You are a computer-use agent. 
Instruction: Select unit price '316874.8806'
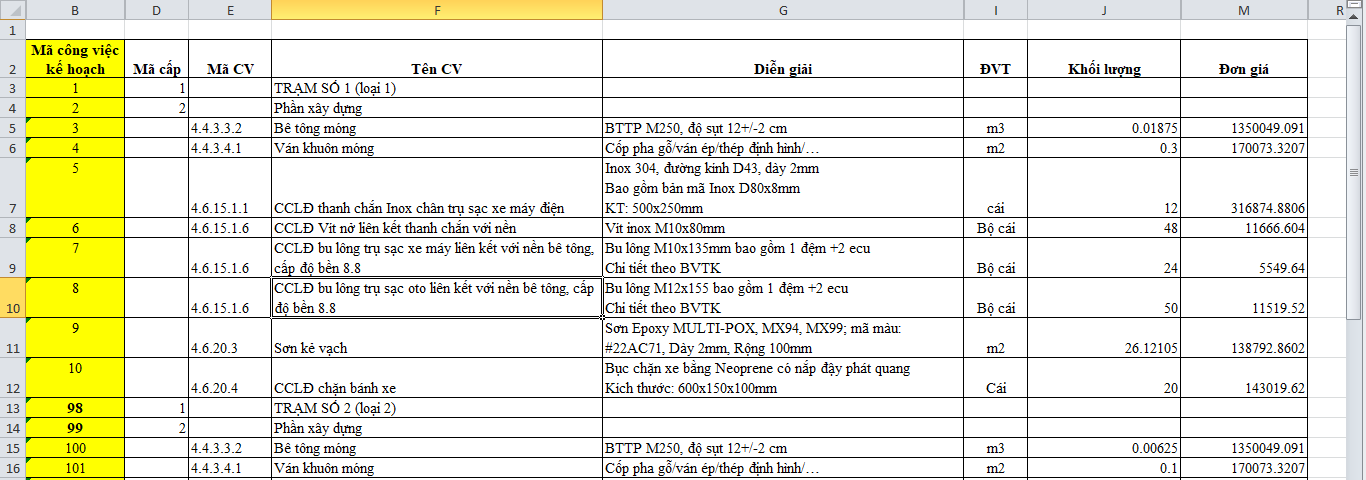coord(1244,188)
